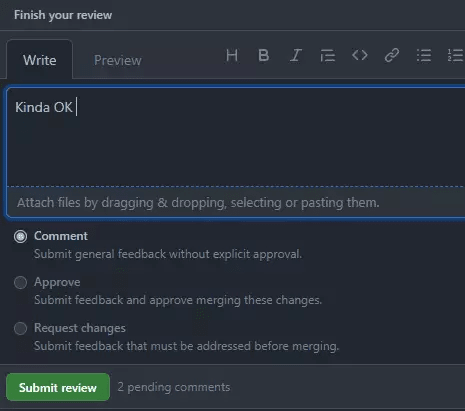Click the 'Approve' label text
465x411 pixels.
pyautogui.click(x=57, y=282)
